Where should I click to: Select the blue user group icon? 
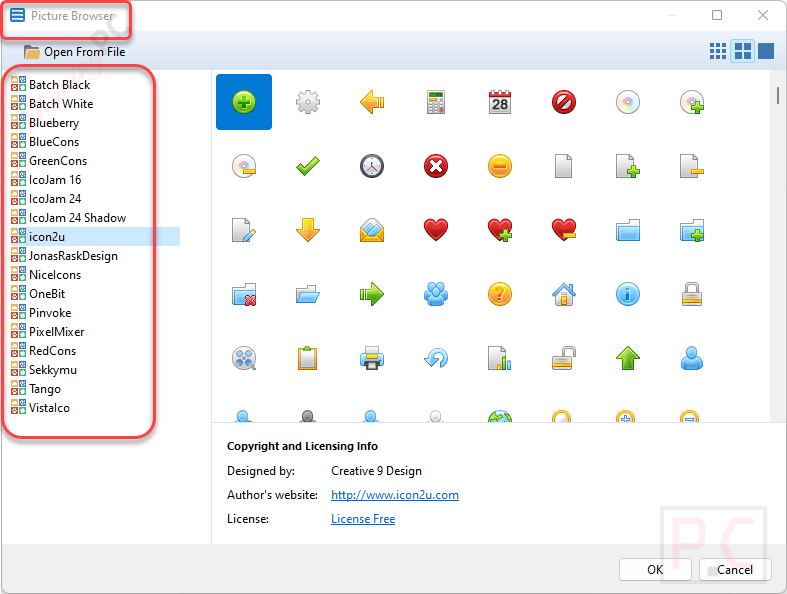point(436,294)
